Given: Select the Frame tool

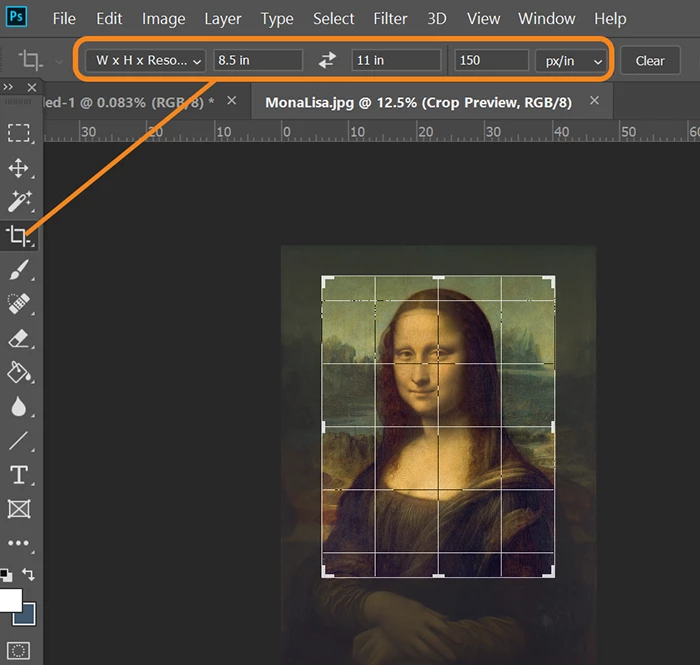Looking at the screenshot, I should pos(19,509).
